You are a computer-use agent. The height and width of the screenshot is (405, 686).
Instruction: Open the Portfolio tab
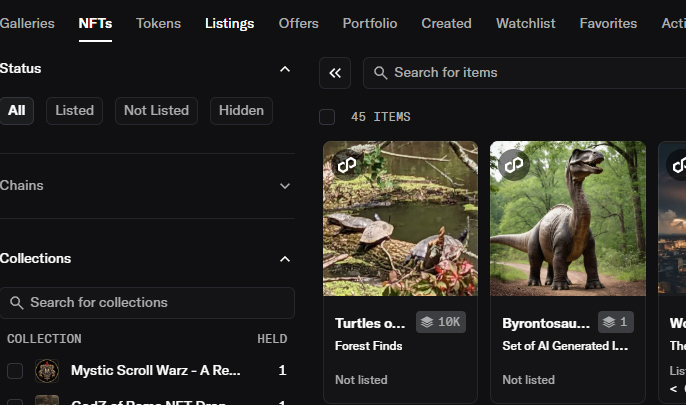(369, 23)
